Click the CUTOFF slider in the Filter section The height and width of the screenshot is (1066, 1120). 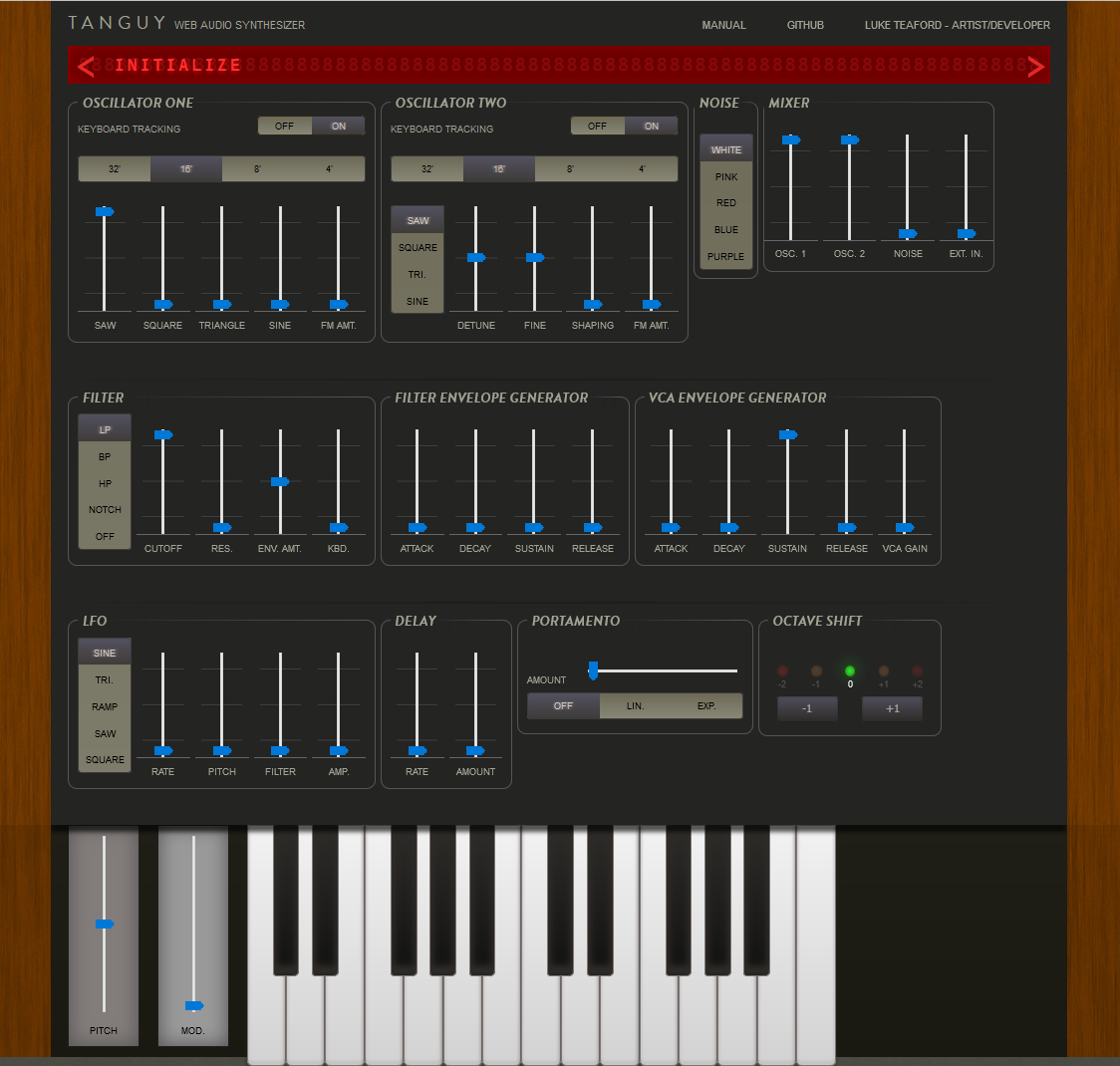point(162,434)
